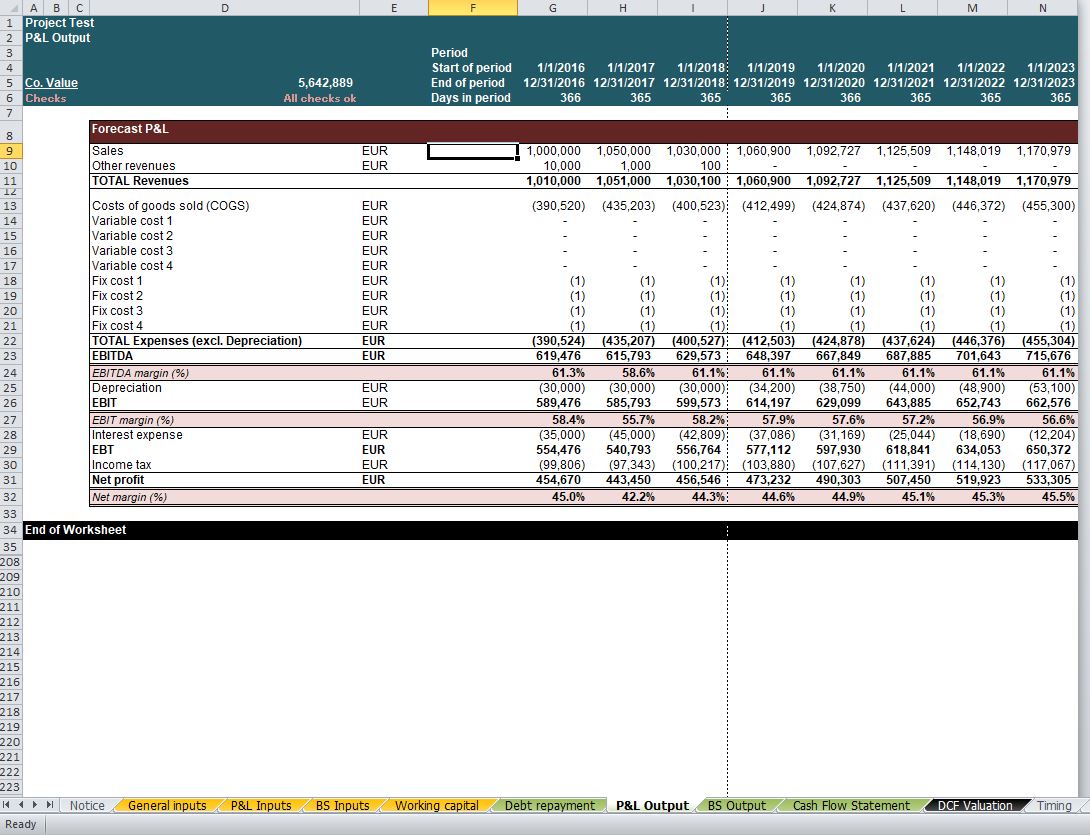Image resolution: width=1090 pixels, height=835 pixels.
Task: Click 2017 EBITDA margin 58.6%
Action: pos(638,373)
